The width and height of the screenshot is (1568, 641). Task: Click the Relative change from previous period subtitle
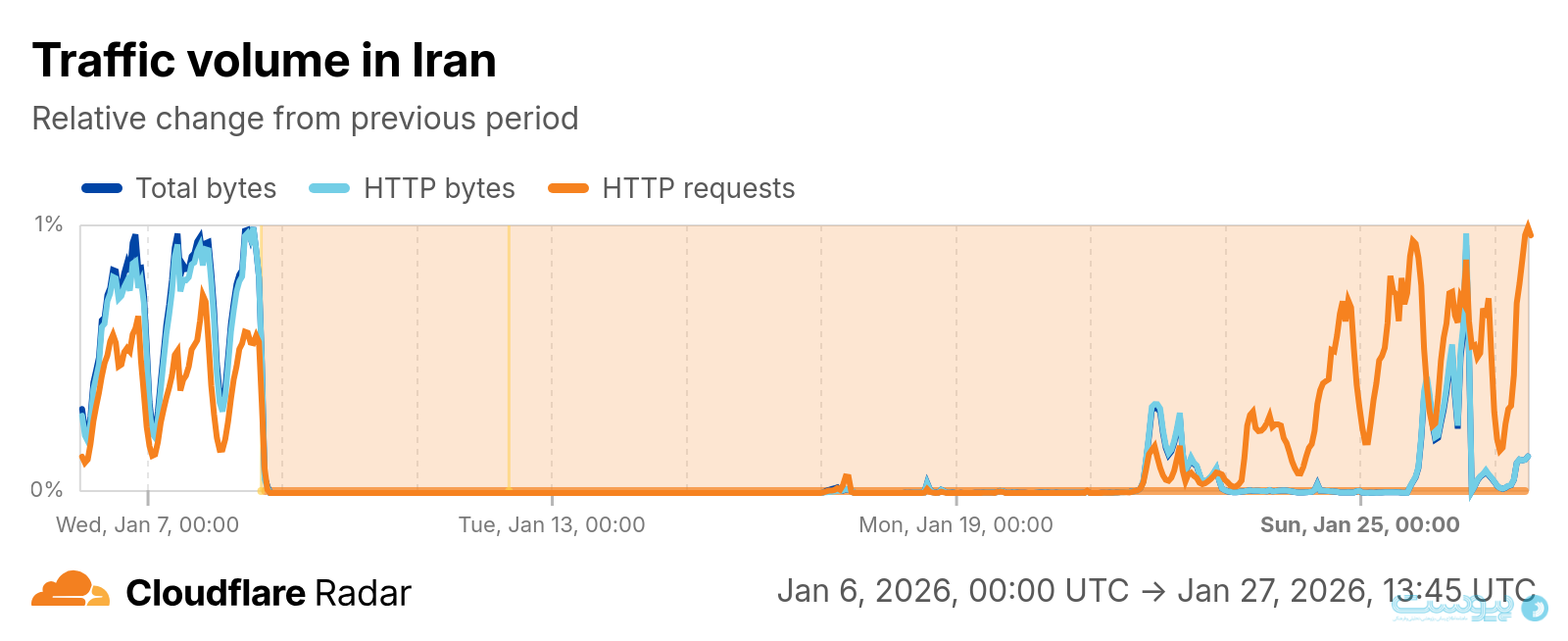(x=305, y=119)
